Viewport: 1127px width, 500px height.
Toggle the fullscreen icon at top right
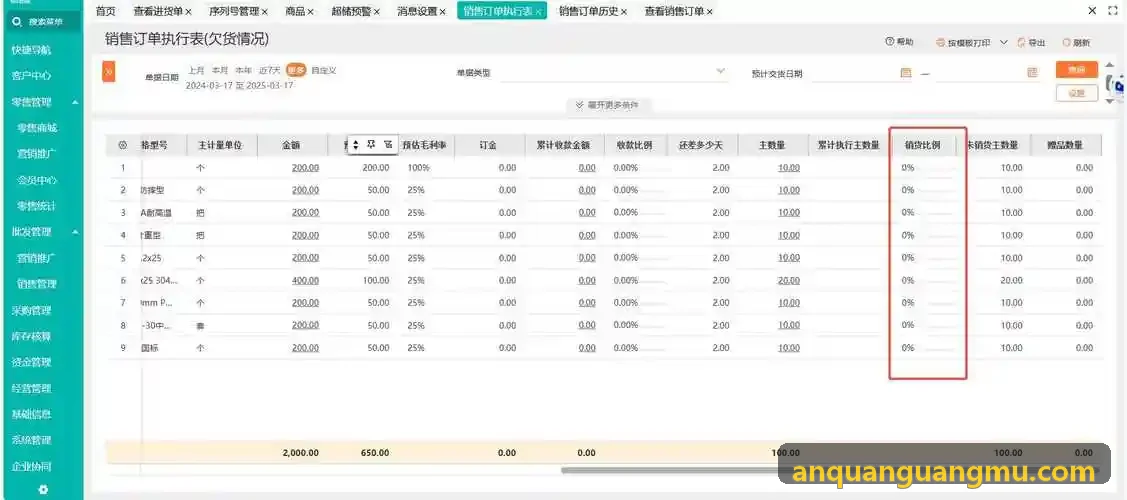[x=1113, y=11]
